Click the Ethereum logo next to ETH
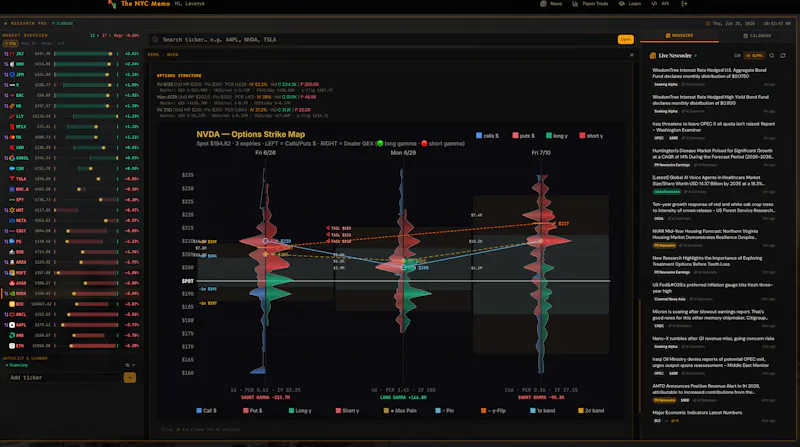Screen dimensions: 800x447 [x=12, y=345]
